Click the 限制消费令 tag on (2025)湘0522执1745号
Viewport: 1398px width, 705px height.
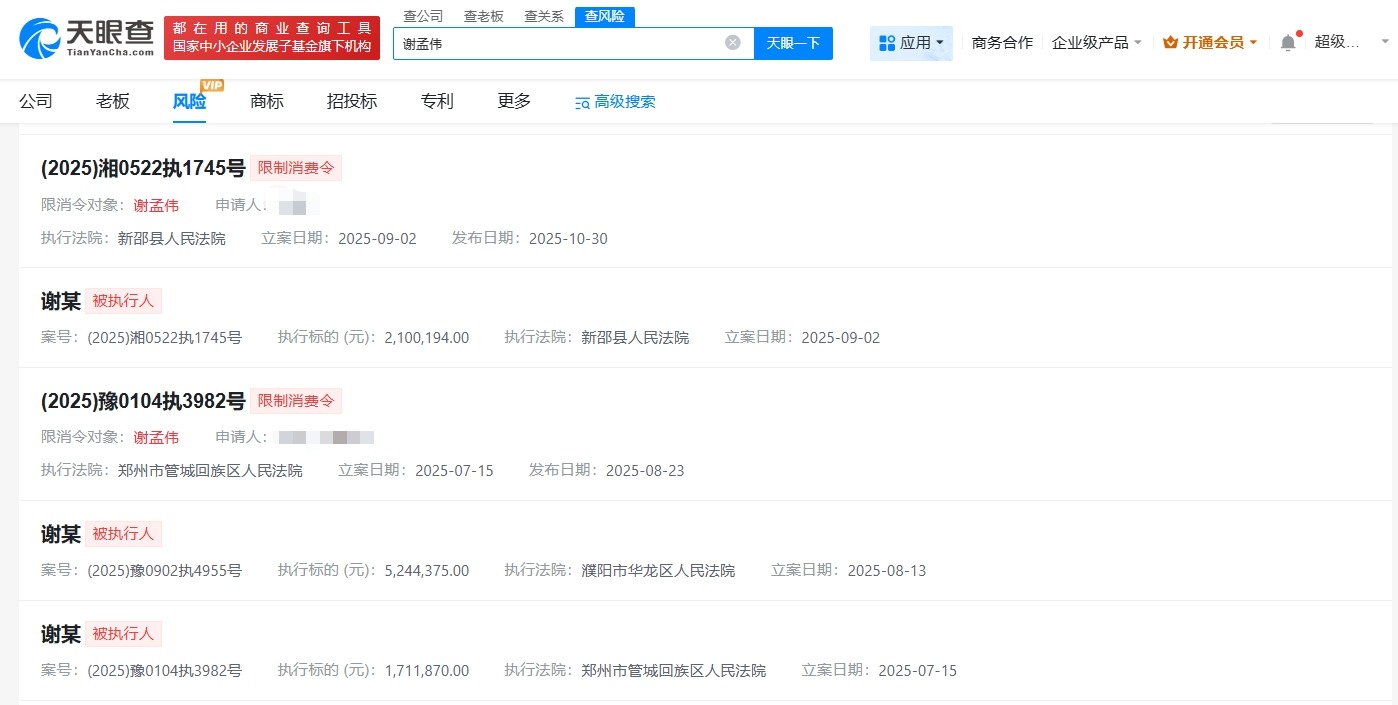click(296, 168)
